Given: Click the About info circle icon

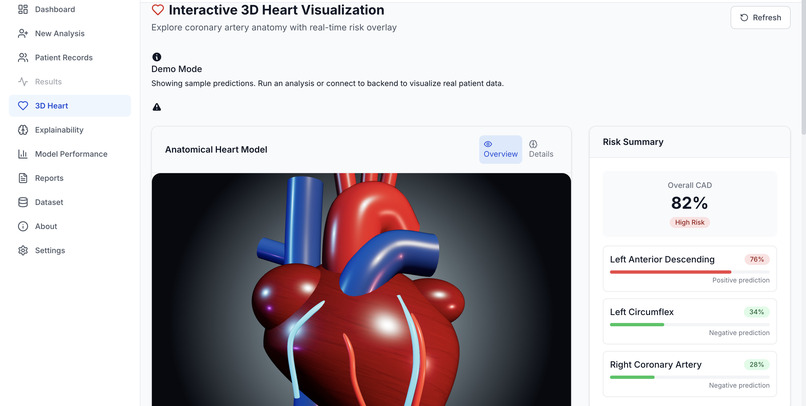Looking at the screenshot, I should click(23, 227).
